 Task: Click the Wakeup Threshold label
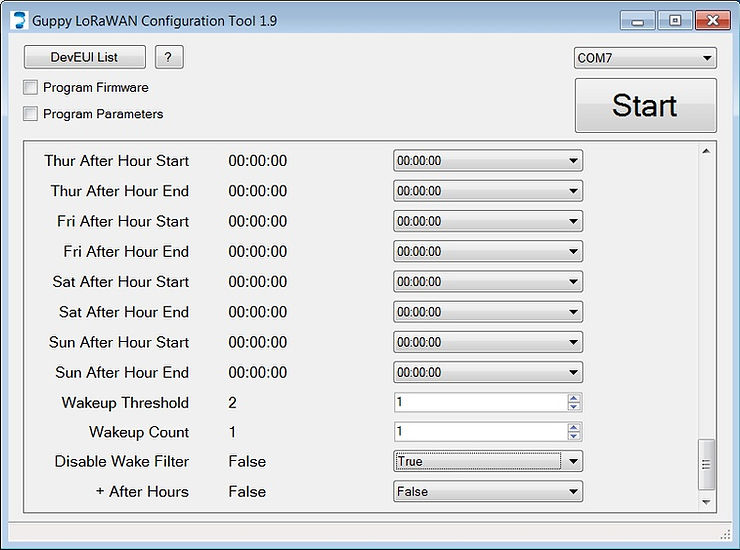125,403
